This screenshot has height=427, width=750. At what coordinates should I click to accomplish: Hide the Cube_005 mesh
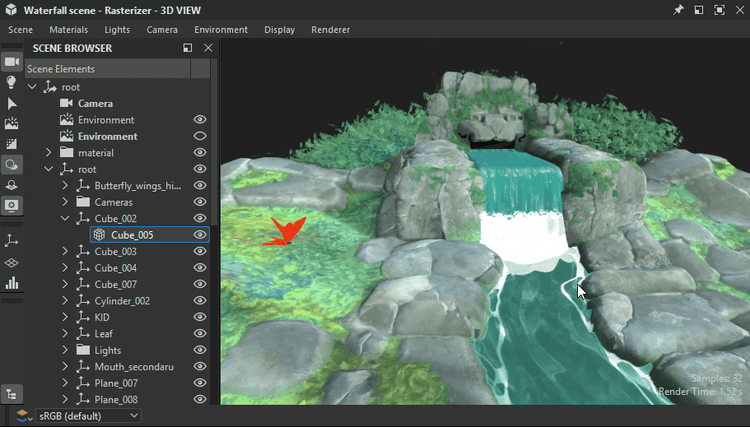click(x=200, y=235)
